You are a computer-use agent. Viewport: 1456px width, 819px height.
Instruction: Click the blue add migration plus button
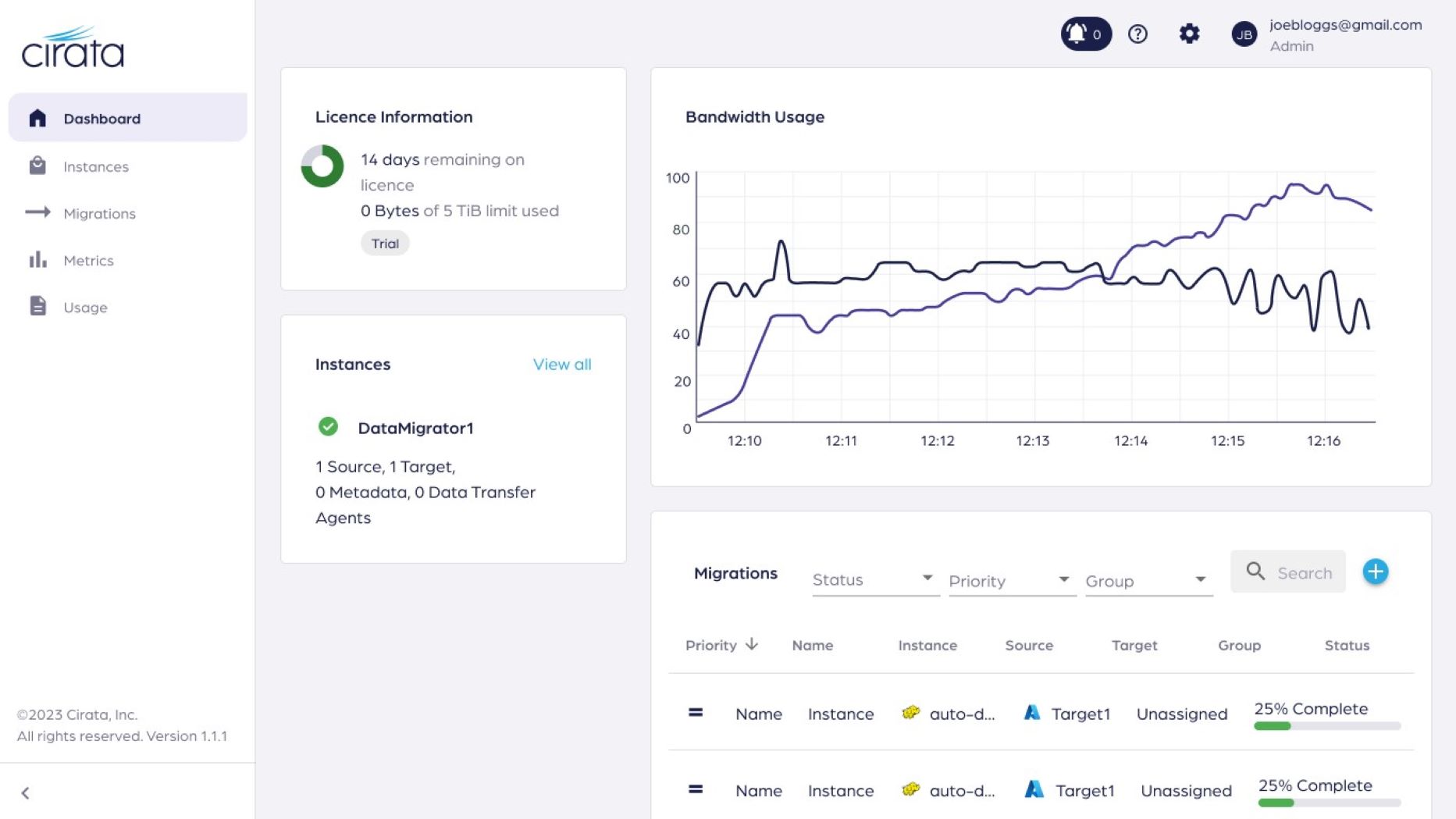tap(1375, 572)
